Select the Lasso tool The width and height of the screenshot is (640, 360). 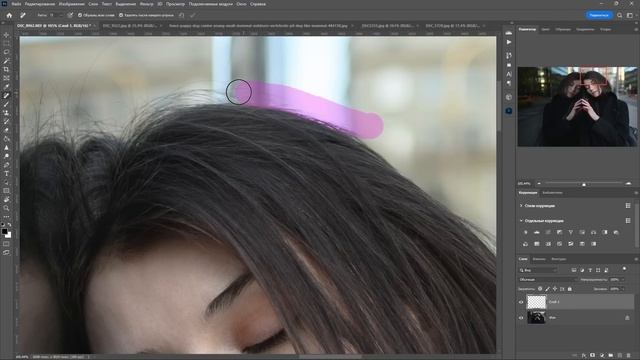6,52
